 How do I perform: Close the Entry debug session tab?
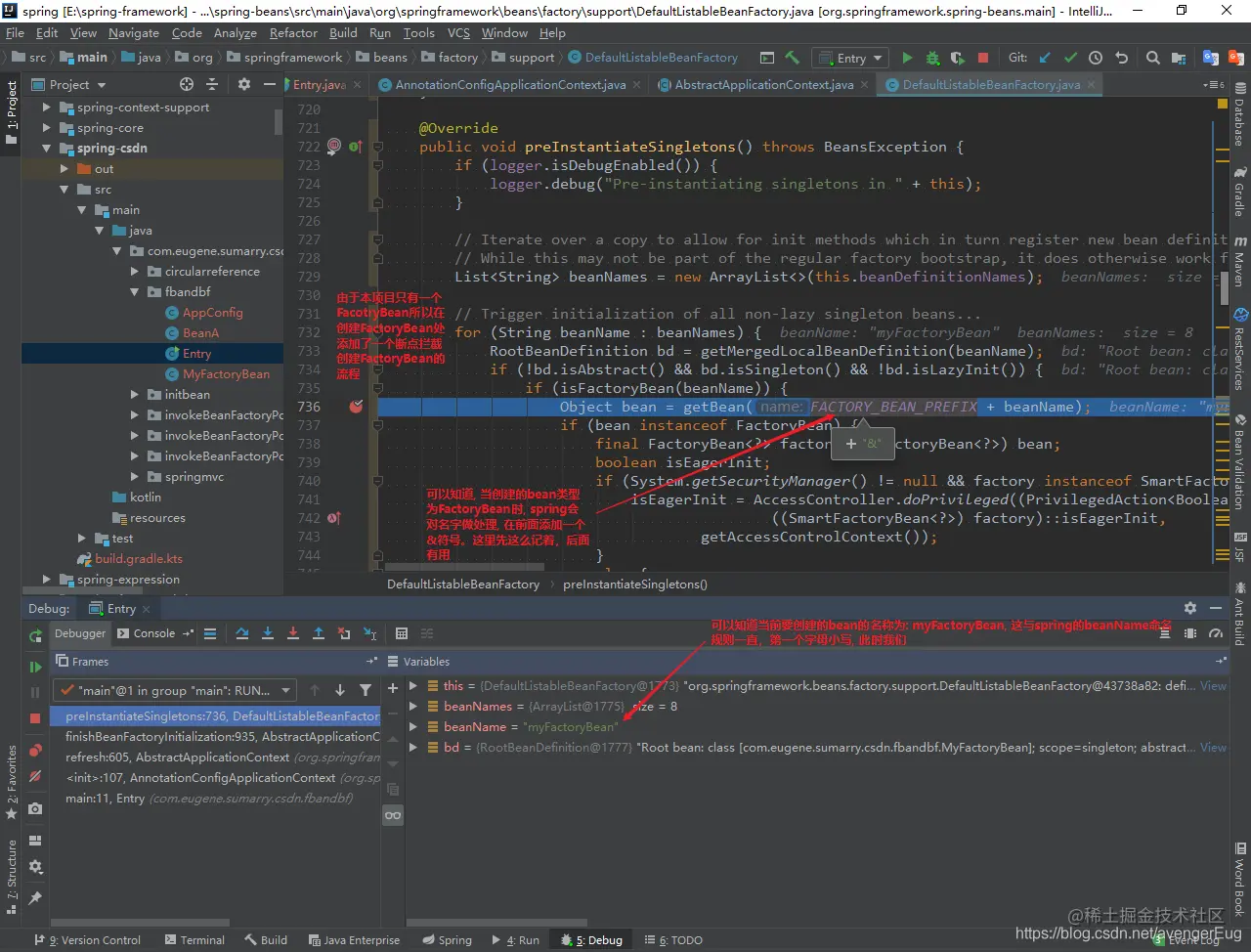pyautogui.click(x=147, y=609)
